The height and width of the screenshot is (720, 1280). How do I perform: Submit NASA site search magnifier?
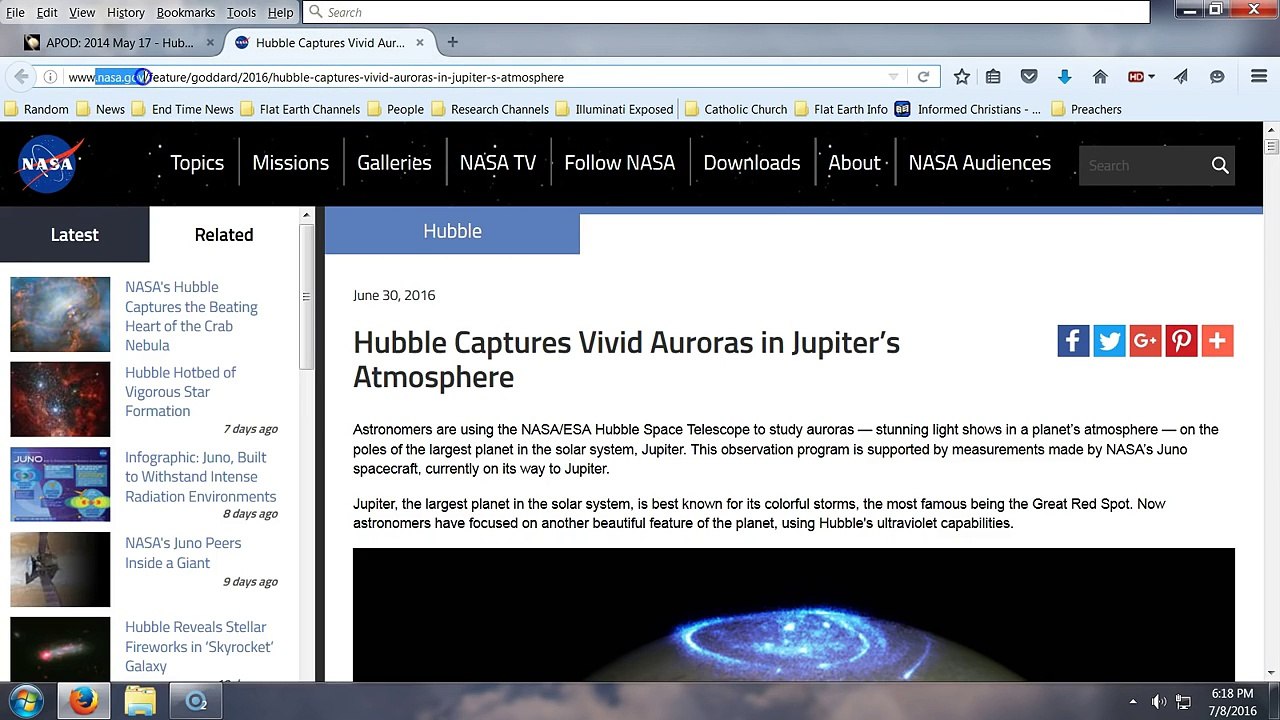(x=1220, y=165)
